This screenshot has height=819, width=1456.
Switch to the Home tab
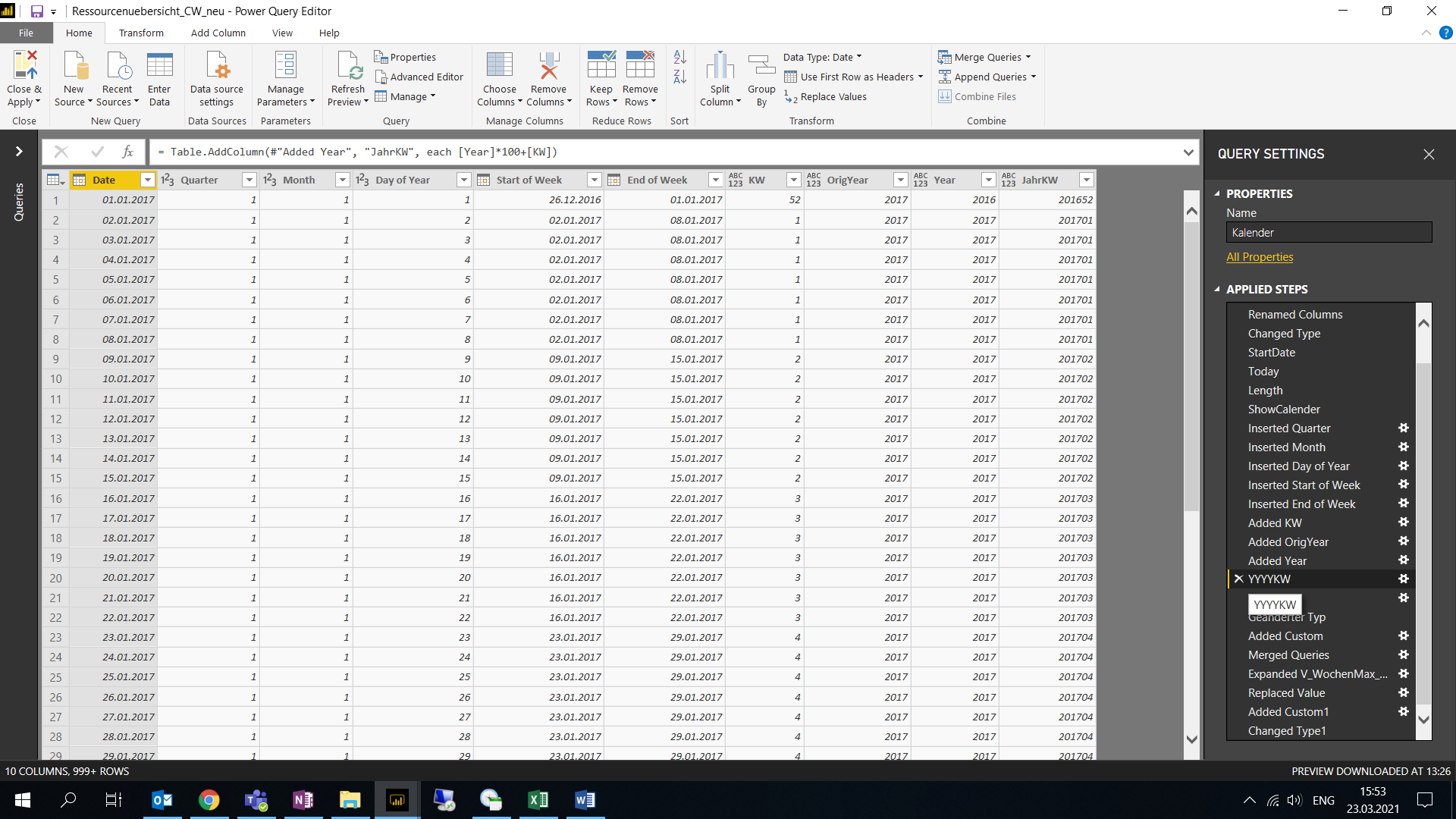pos(79,33)
